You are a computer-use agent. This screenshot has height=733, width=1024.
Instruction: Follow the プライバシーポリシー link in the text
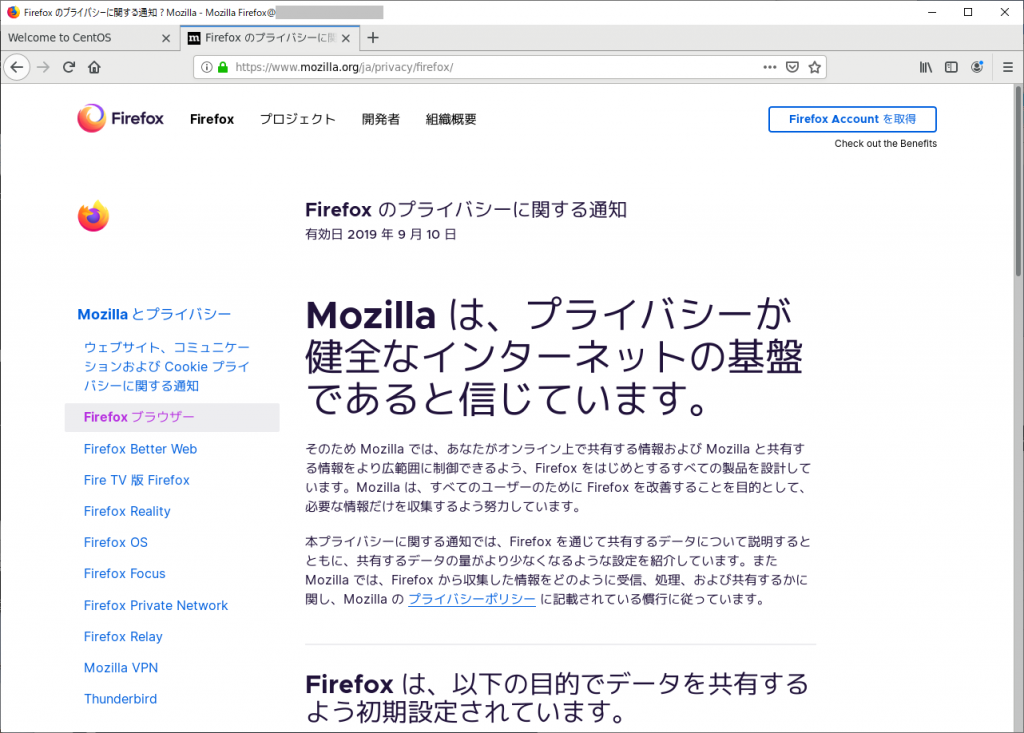[x=472, y=599]
